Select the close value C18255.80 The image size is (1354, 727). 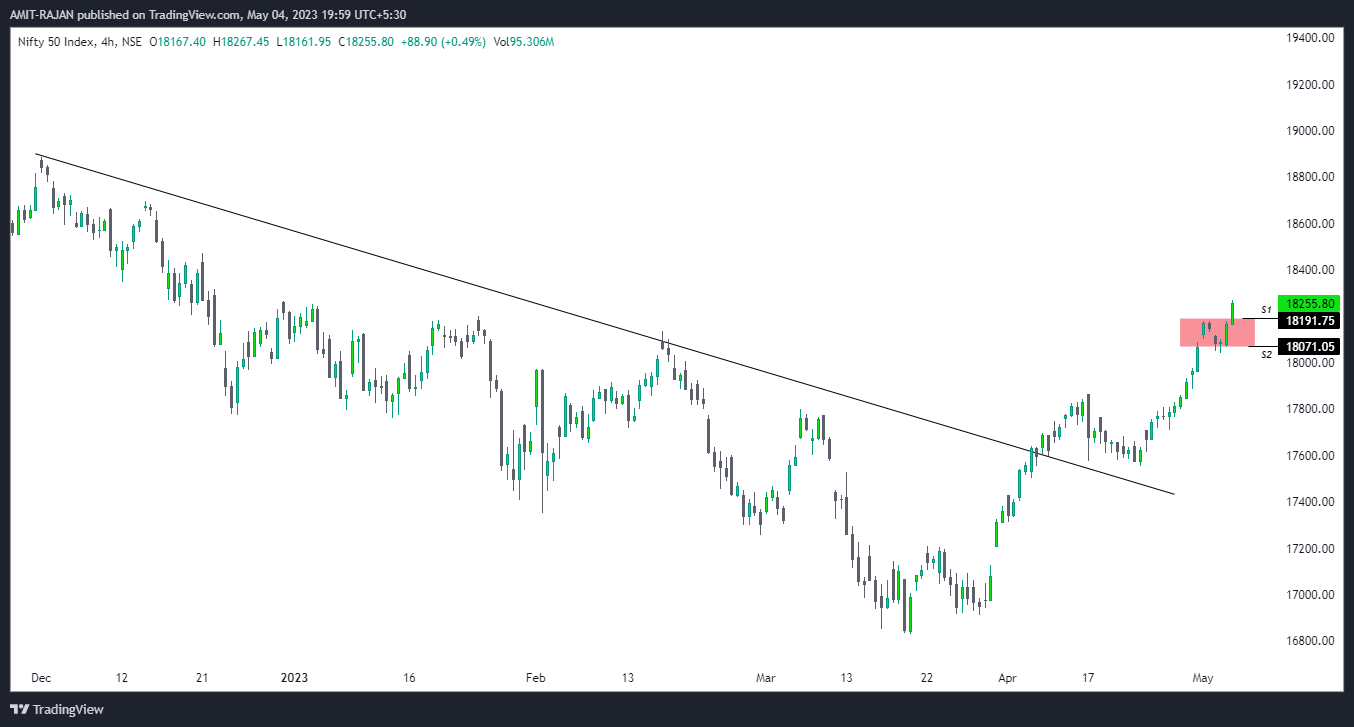[x=367, y=42]
